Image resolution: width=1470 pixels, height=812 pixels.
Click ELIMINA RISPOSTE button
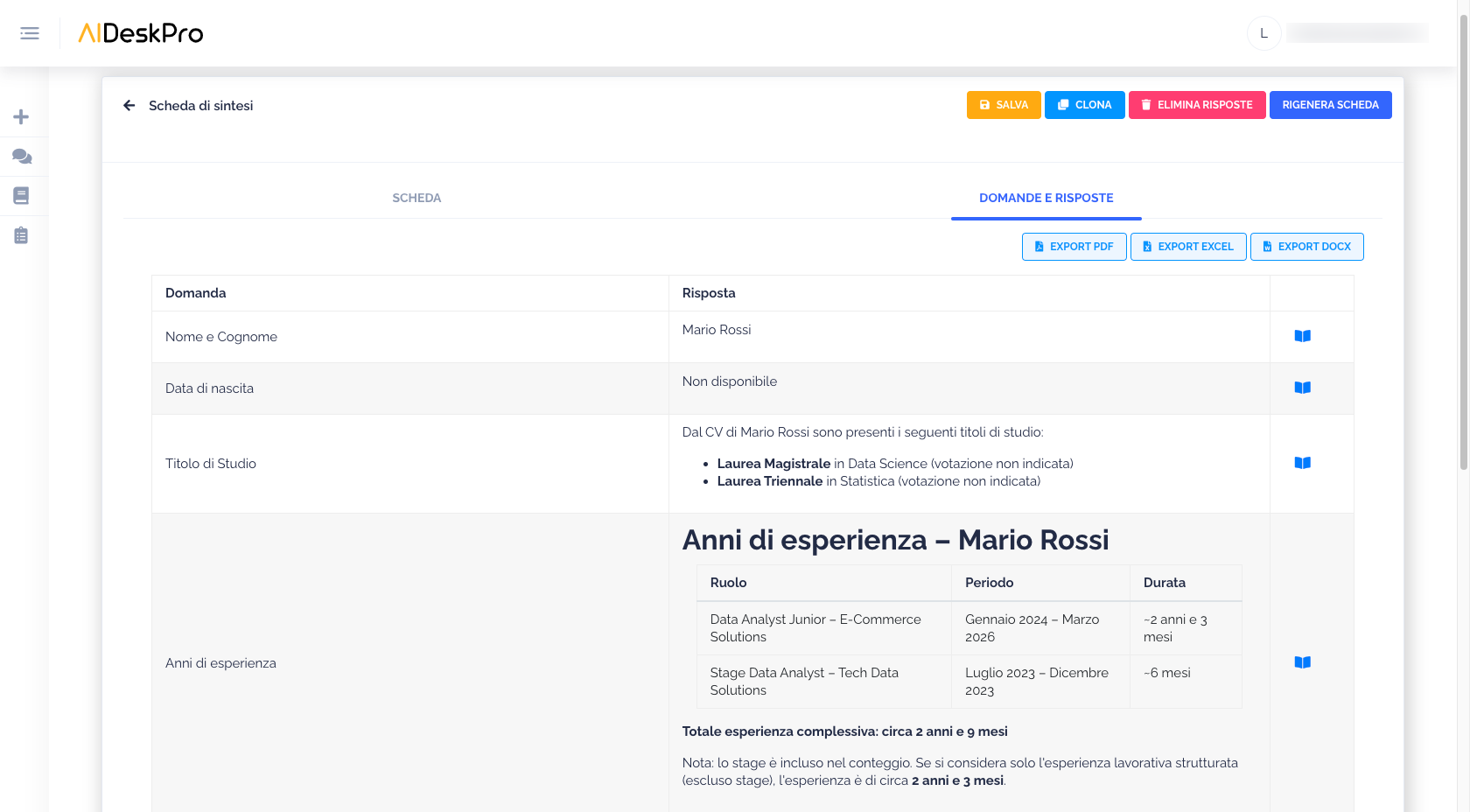pyautogui.click(x=1196, y=105)
